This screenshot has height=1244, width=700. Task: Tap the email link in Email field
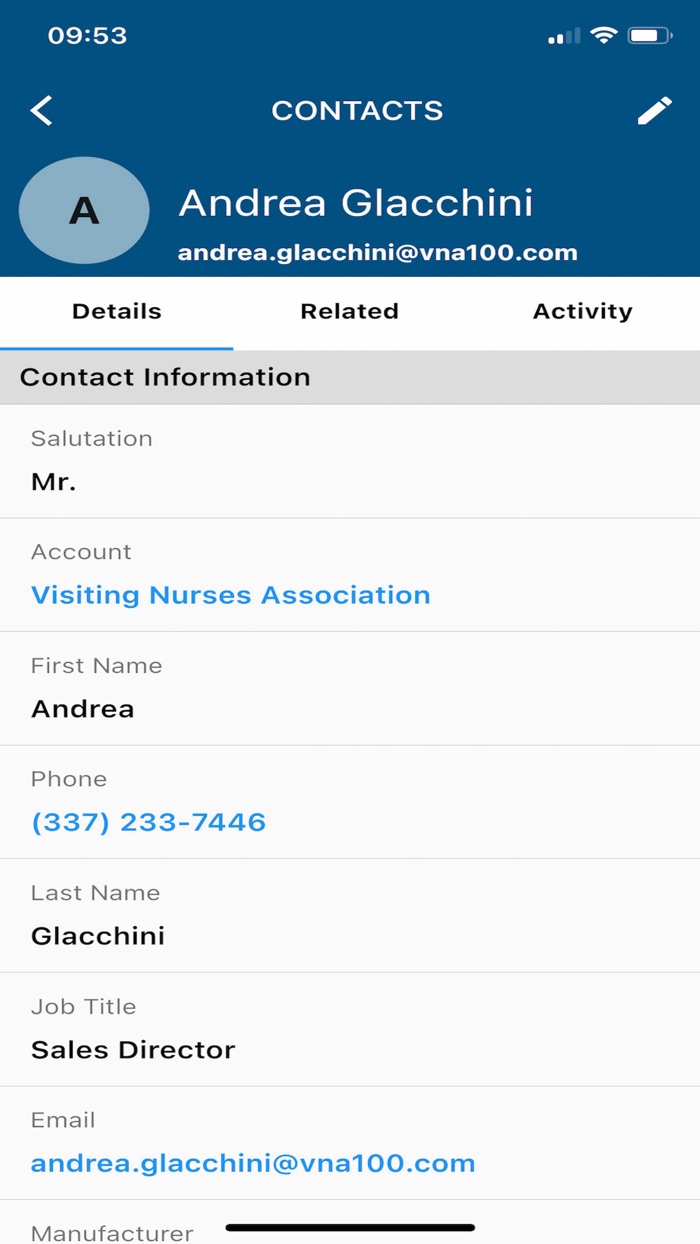(x=253, y=1163)
